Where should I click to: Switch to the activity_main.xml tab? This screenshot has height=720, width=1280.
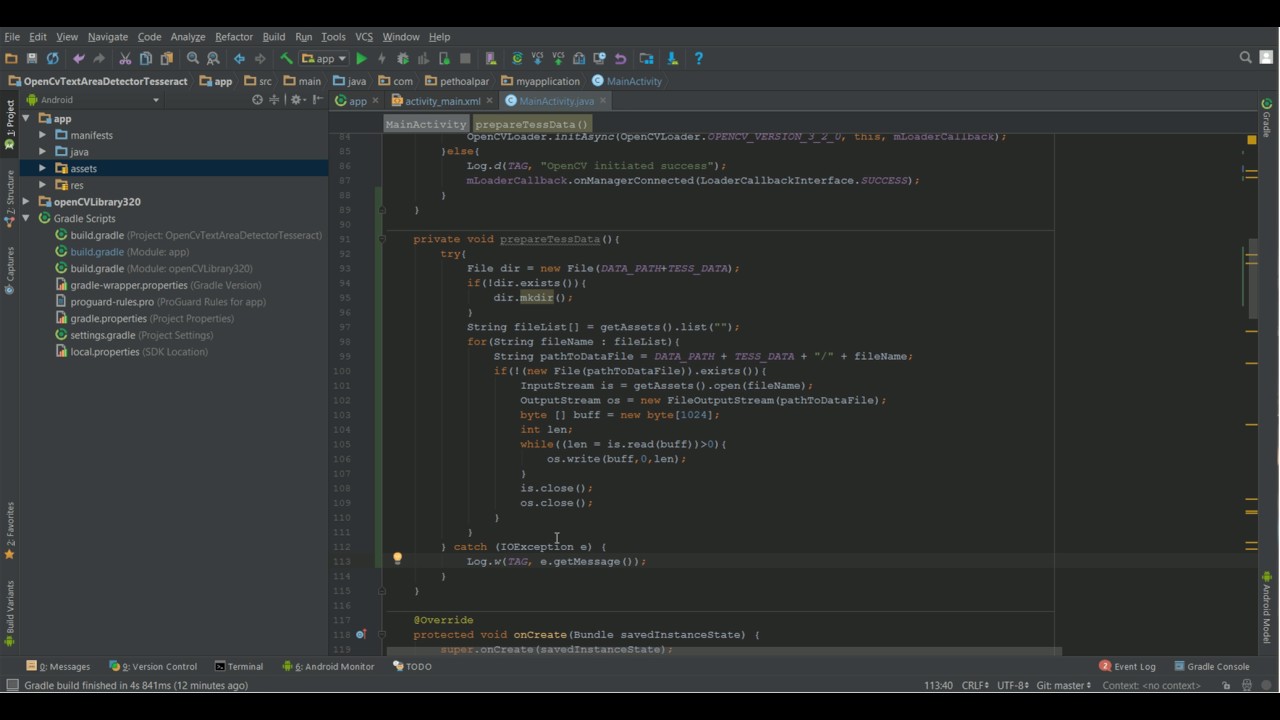point(442,101)
